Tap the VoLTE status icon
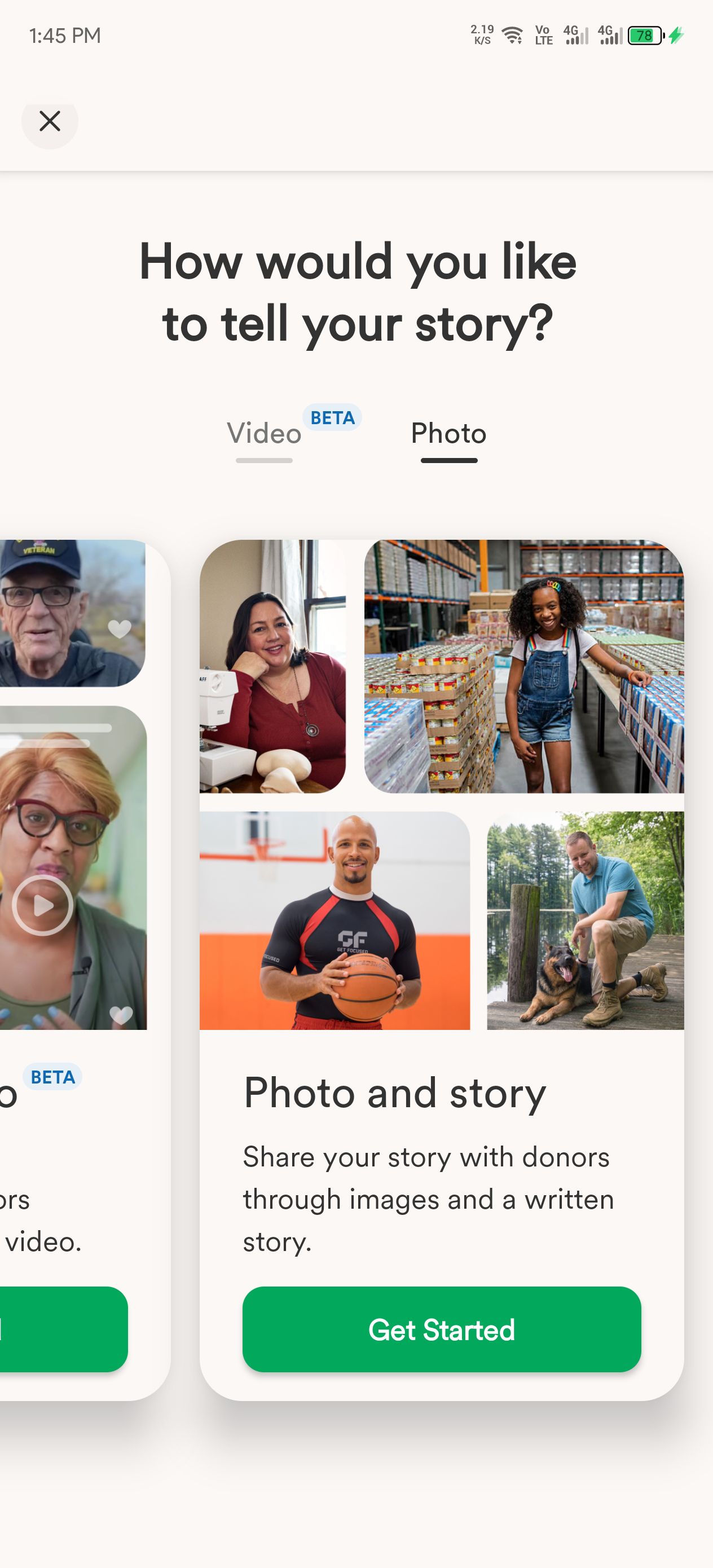The width and height of the screenshot is (713, 1568). (x=543, y=36)
